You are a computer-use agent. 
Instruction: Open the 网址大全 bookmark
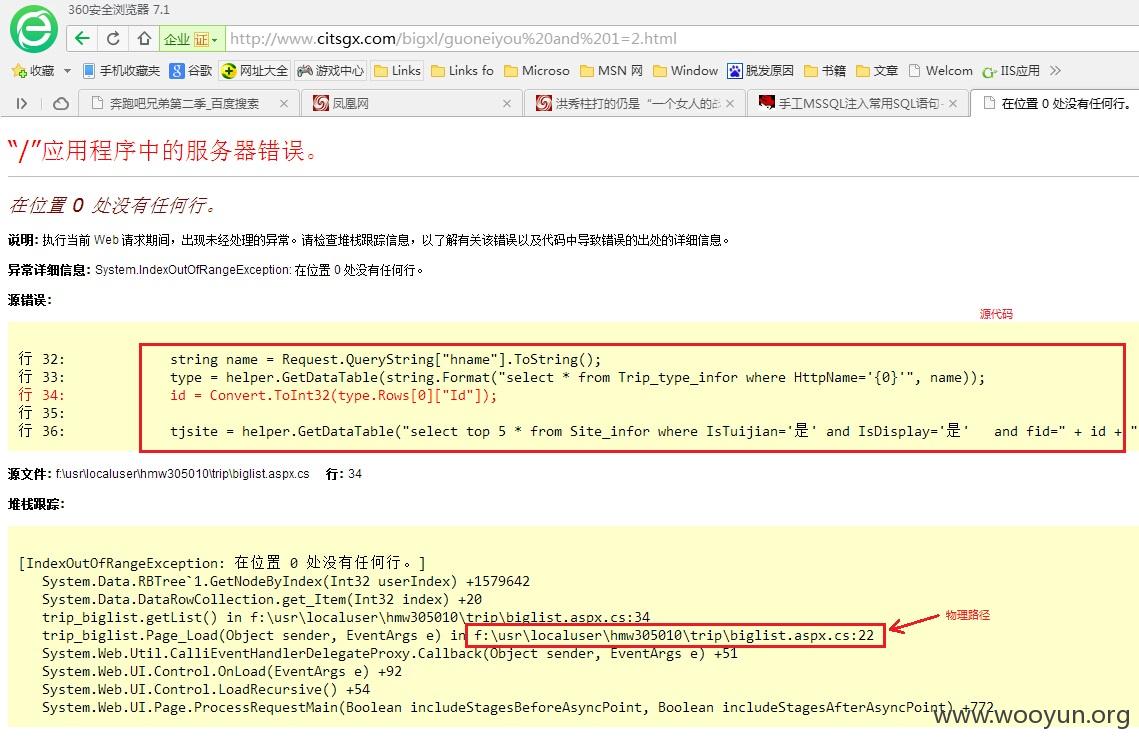(x=255, y=70)
